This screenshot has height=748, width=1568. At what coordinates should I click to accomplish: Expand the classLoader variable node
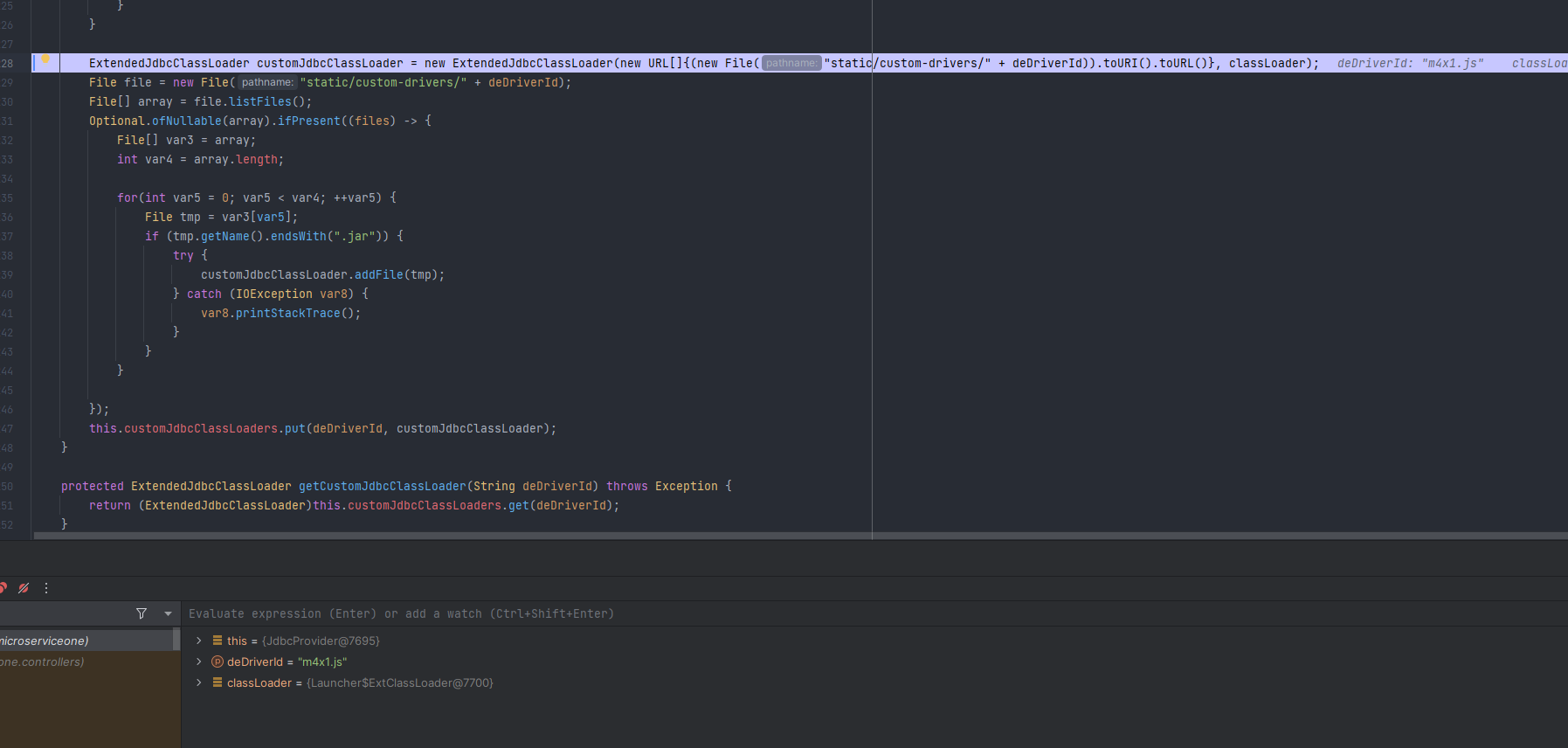click(x=199, y=682)
